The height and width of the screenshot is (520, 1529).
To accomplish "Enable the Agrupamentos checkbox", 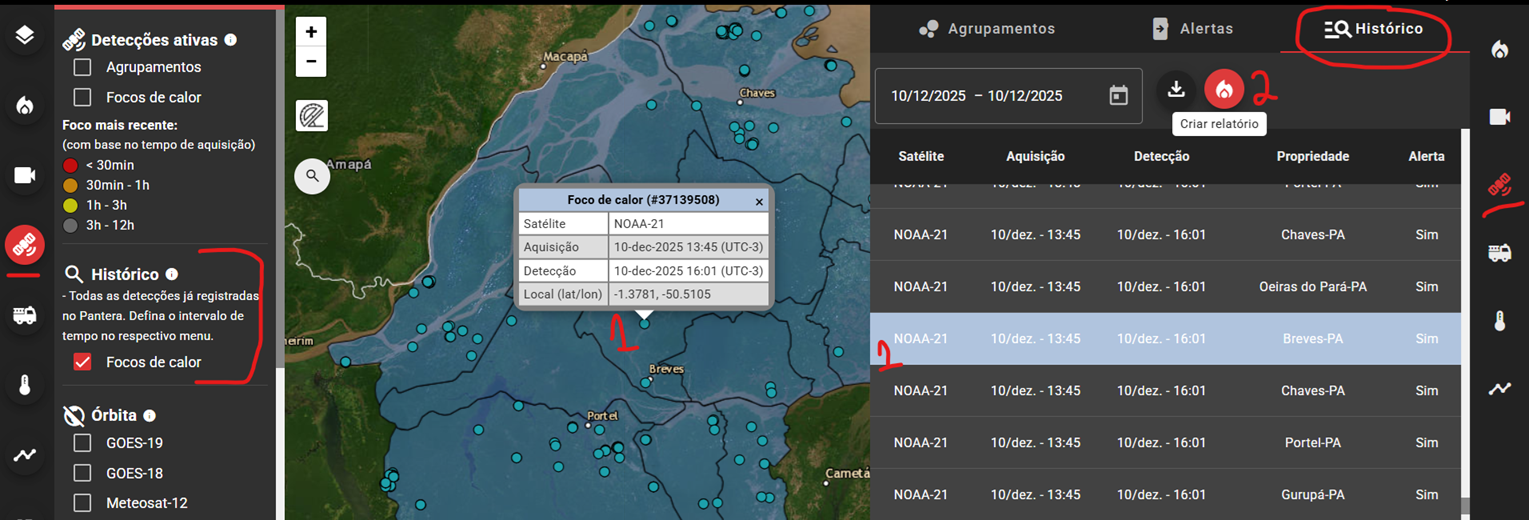I will (83, 67).
